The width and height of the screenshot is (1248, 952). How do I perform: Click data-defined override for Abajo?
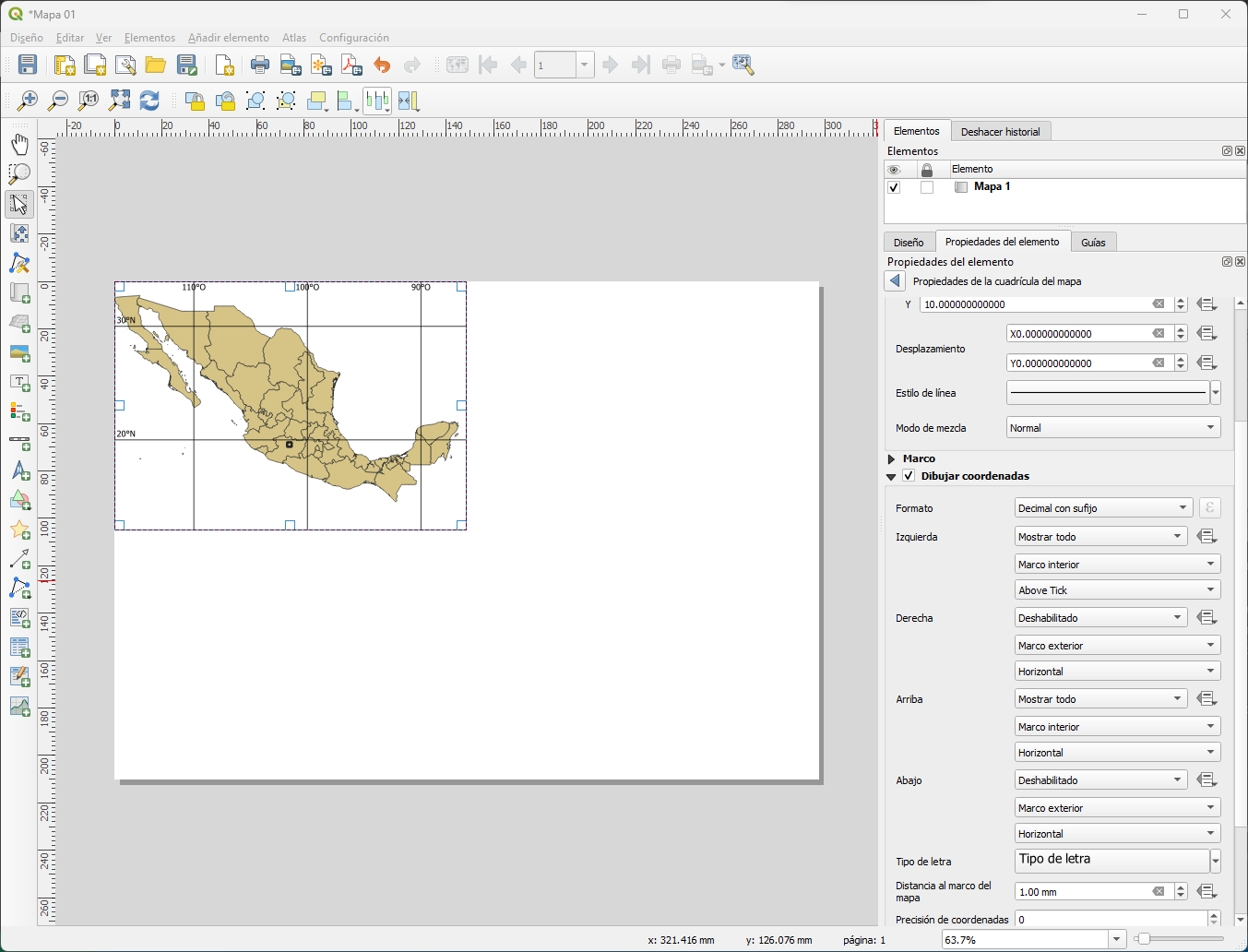(x=1206, y=780)
